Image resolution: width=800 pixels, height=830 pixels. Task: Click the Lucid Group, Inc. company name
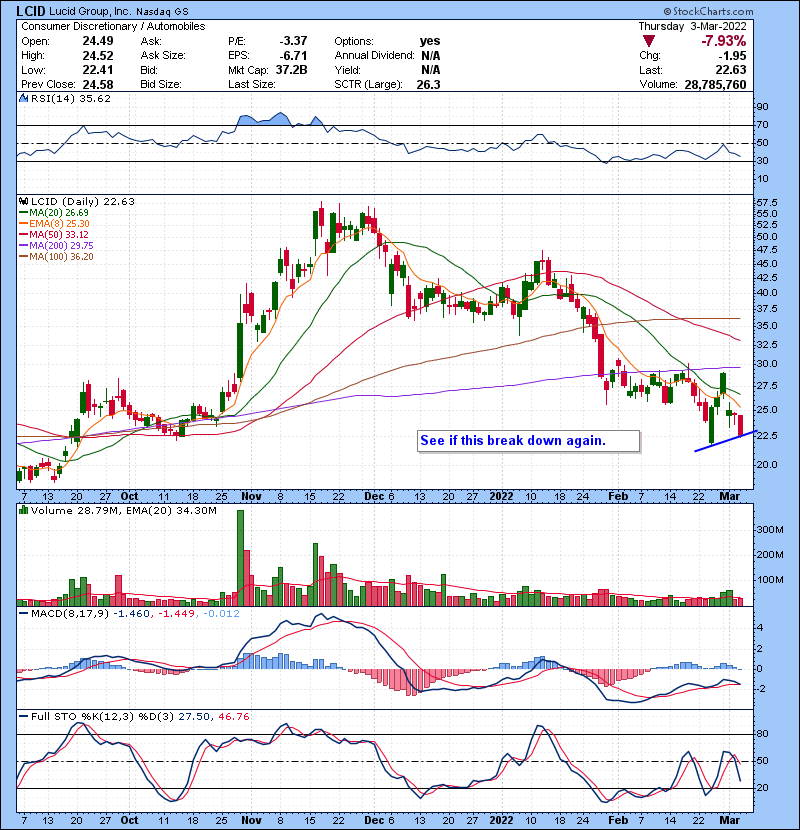click(x=91, y=11)
